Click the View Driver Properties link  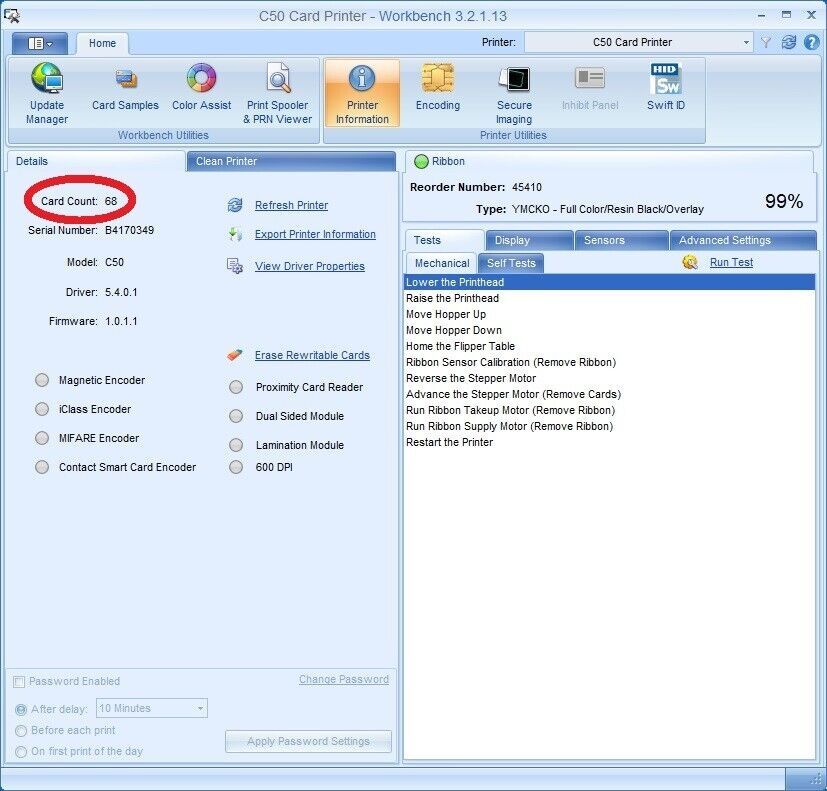click(310, 266)
